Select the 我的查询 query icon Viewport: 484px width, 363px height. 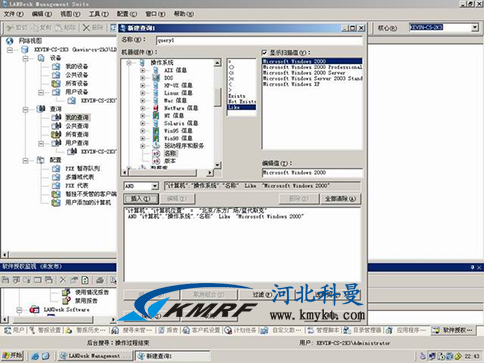point(56,117)
